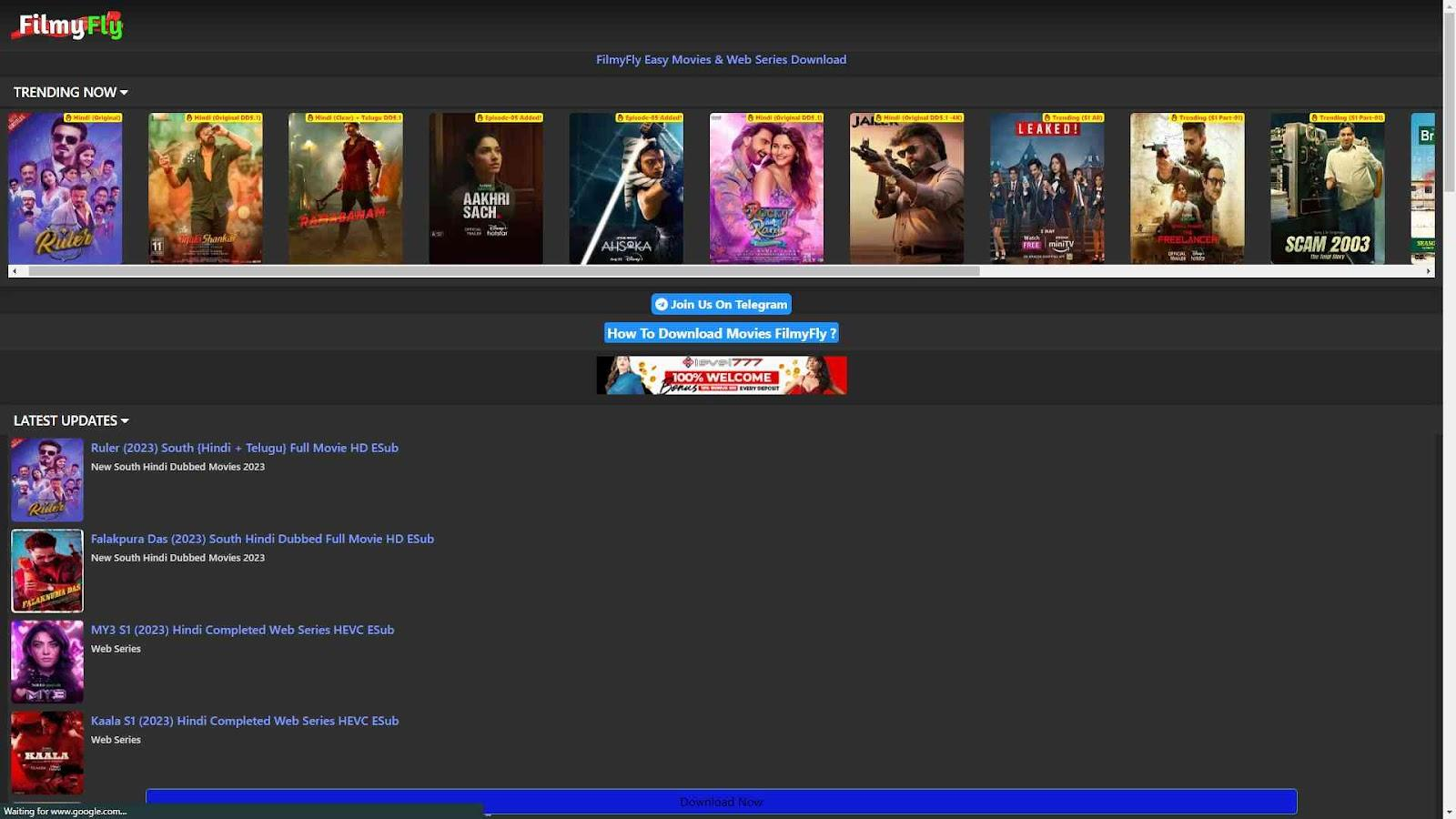The image size is (1456, 819).
Task: Click the page scrollbar down arrow
Action: click(1449, 812)
